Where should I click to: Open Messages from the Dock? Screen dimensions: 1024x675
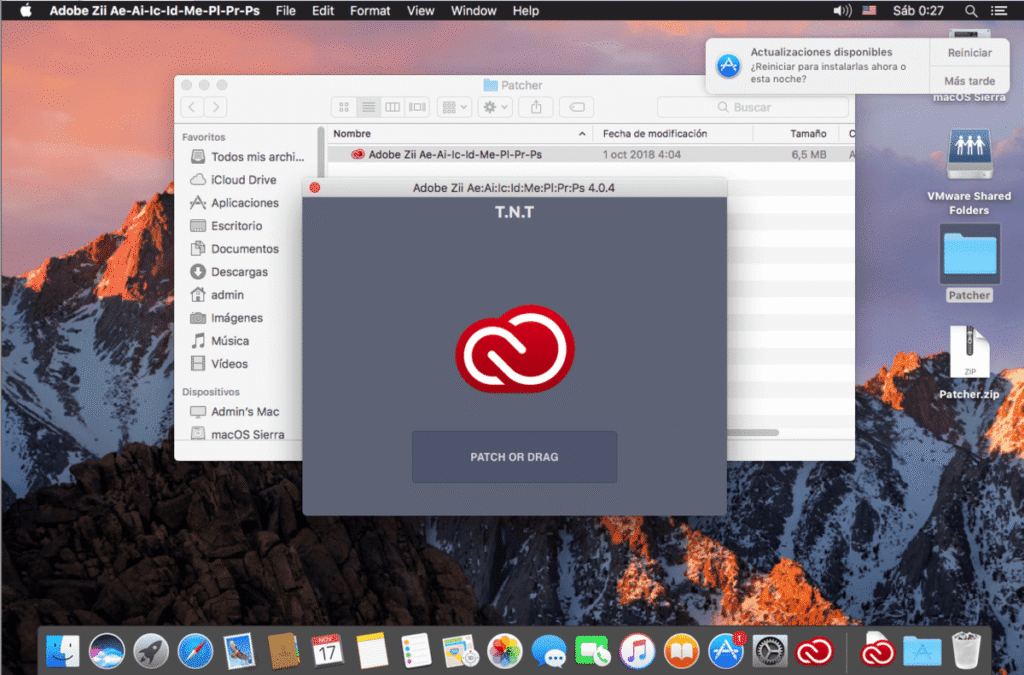click(549, 651)
